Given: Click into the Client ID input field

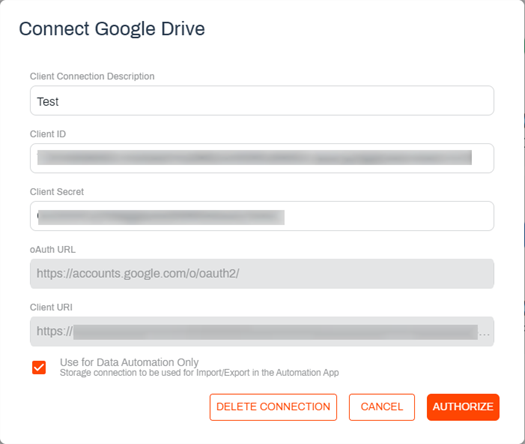Looking at the screenshot, I should pos(262,158).
